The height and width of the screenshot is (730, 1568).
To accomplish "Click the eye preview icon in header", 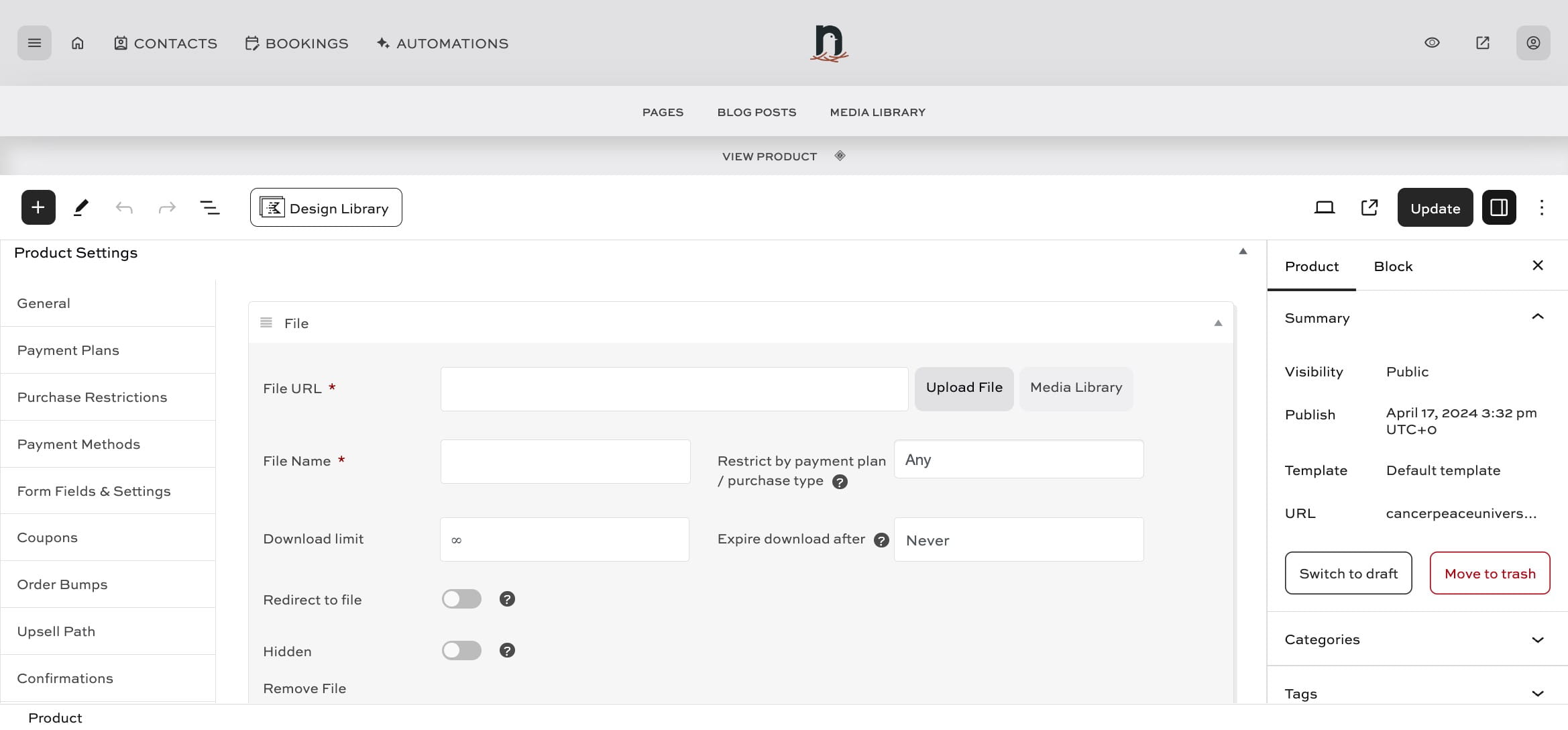I will click(1432, 43).
